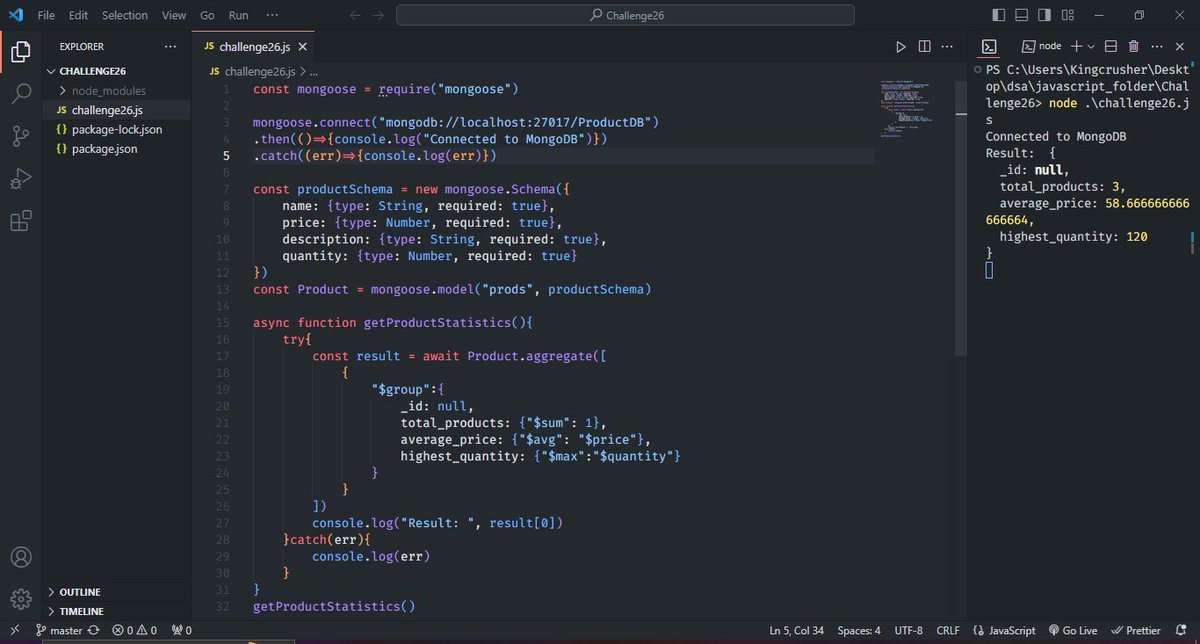Select the node terminal instance label

click(x=1041, y=47)
